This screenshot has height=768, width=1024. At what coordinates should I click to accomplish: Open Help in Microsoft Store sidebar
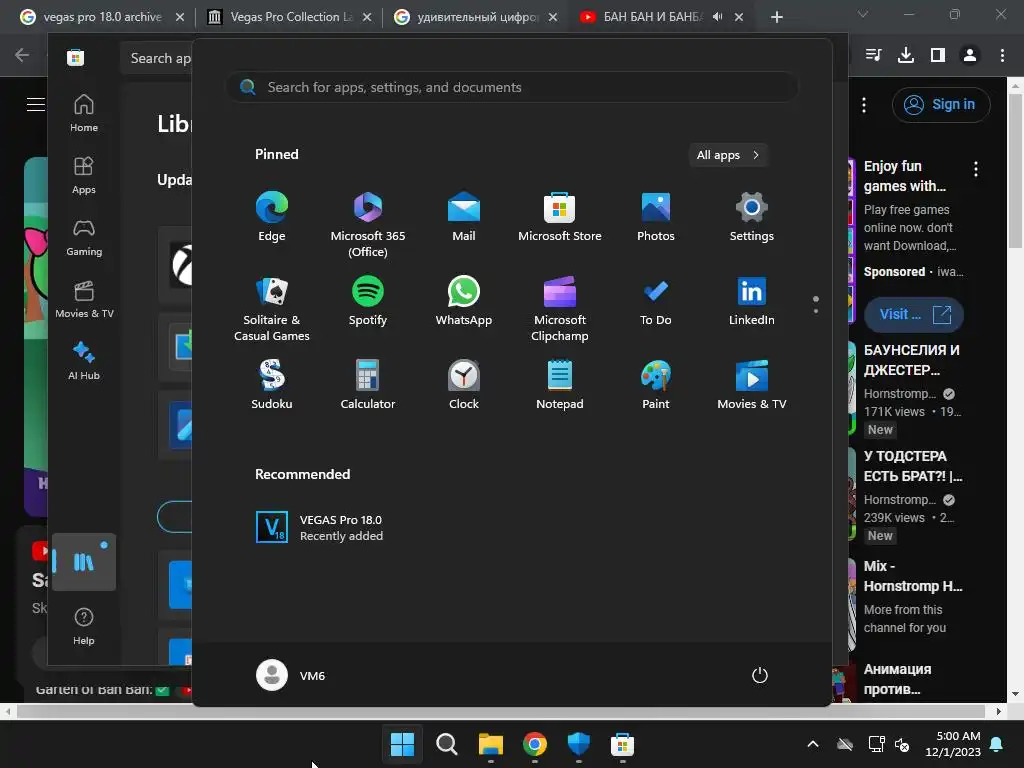(84, 626)
